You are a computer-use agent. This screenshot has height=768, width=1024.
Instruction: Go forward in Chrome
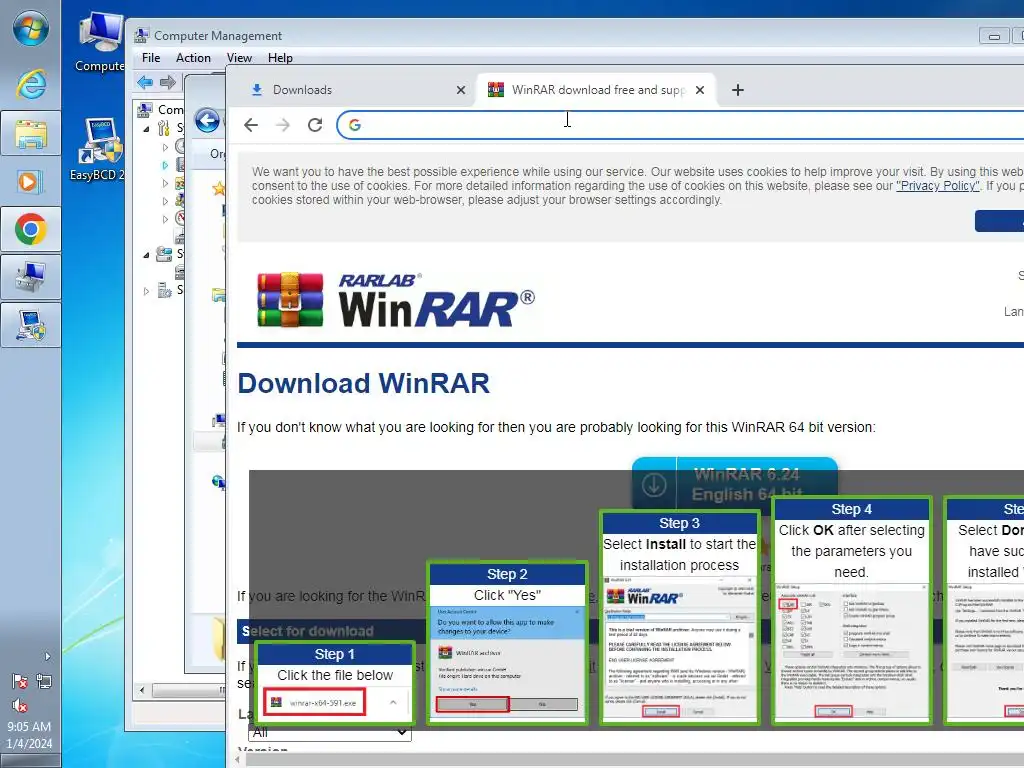coord(283,125)
